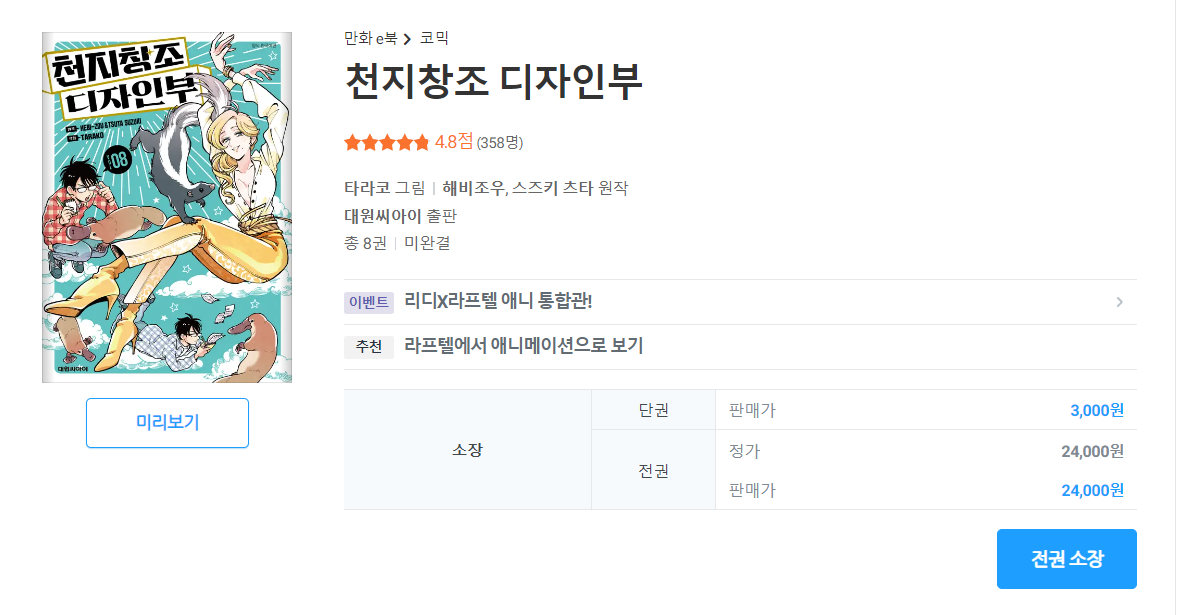Click the 이벤트 badge label

click(x=369, y=302)
